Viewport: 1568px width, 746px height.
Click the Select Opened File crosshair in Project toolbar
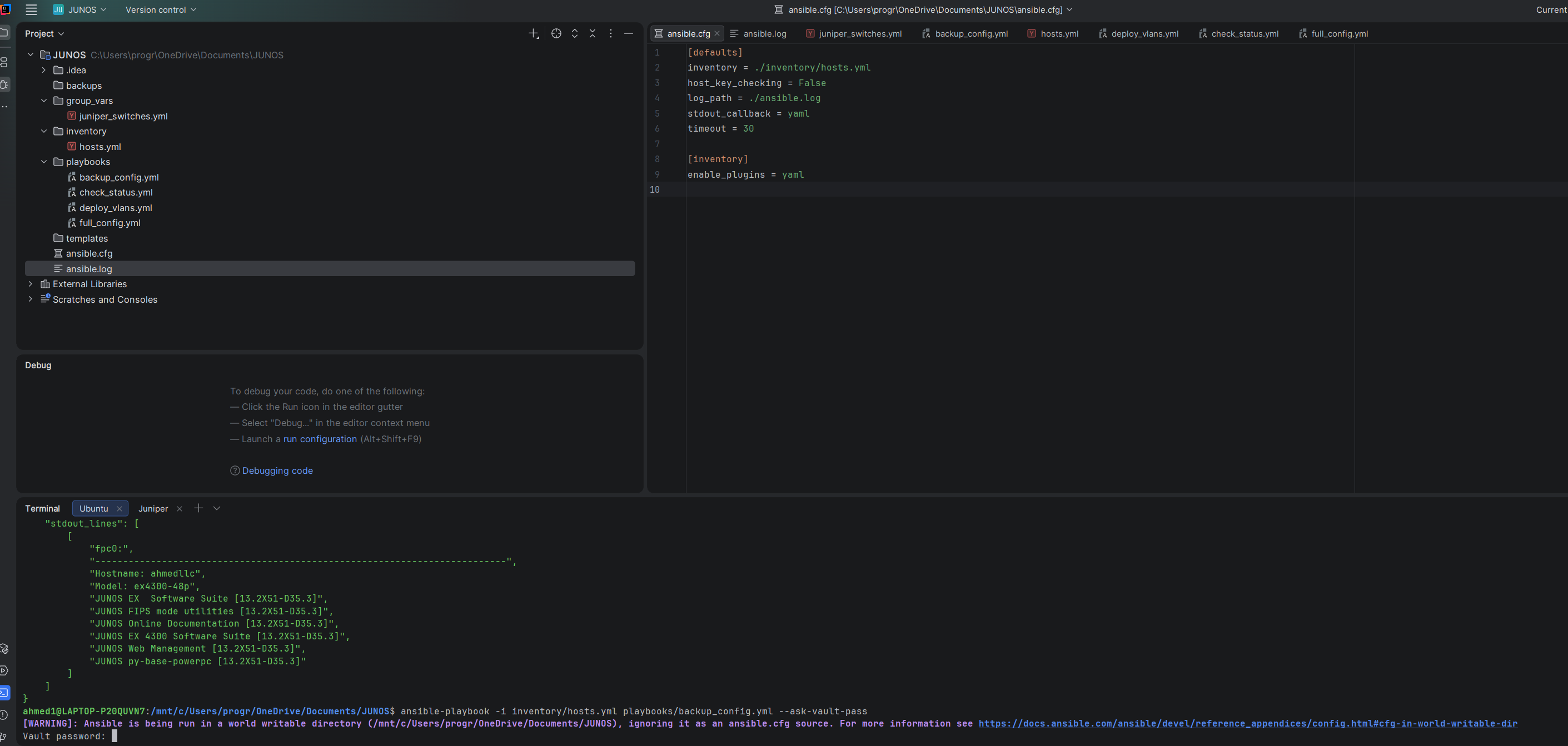click(556, 33)
